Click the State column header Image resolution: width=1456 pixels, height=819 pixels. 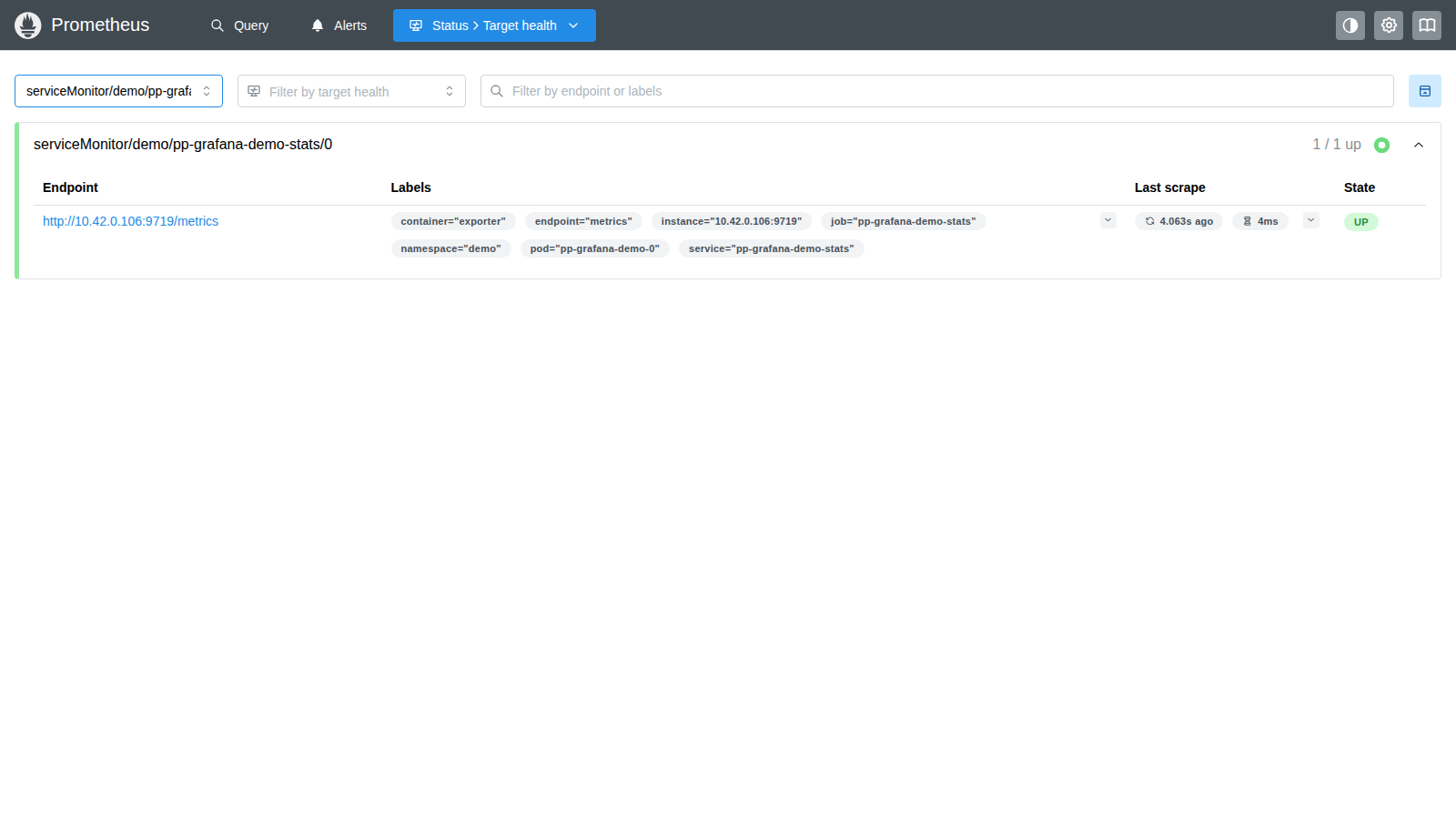1360,187
